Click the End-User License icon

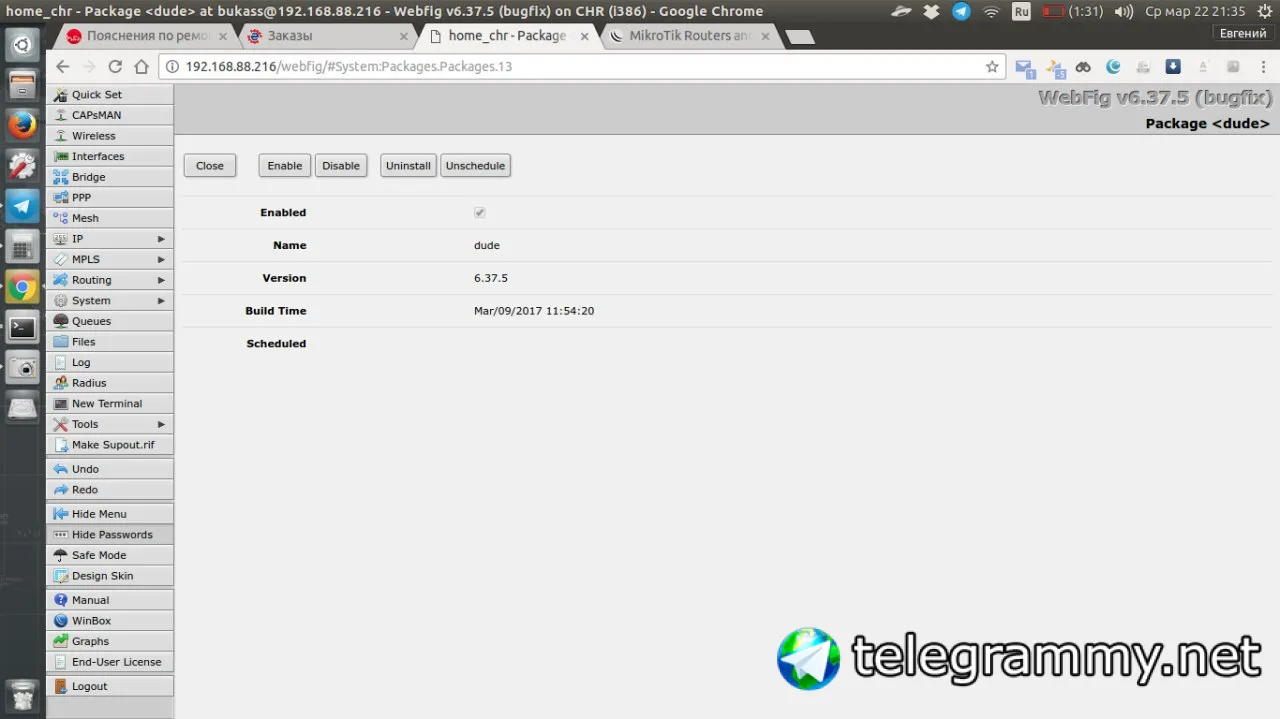[61, 662]
